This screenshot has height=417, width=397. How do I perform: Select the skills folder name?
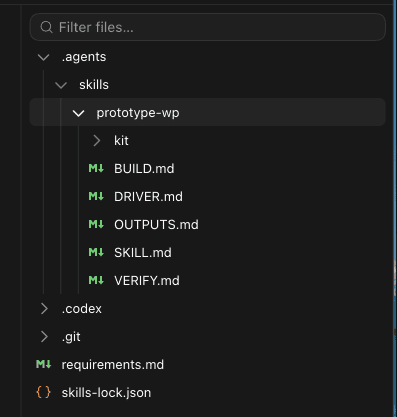pos(94,85)
